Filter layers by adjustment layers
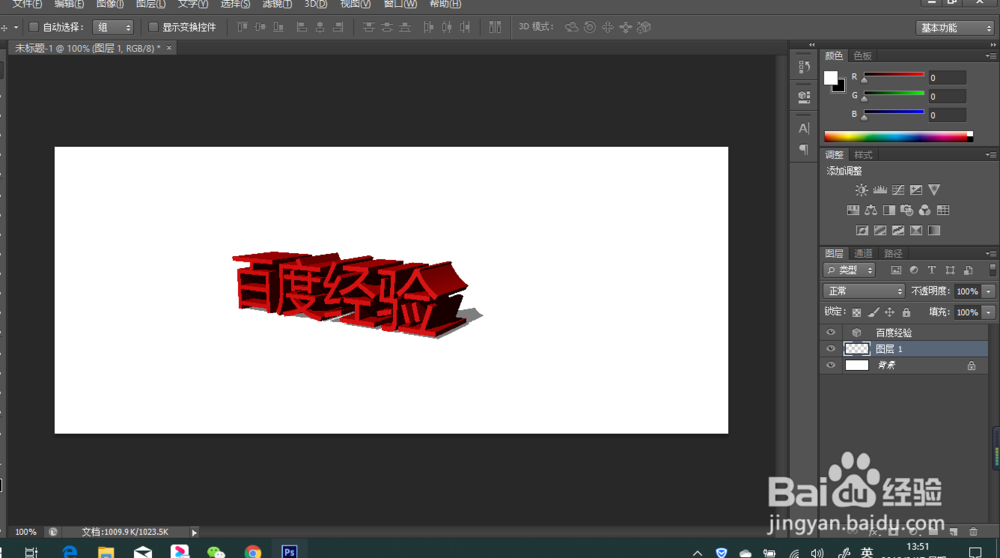Image resolution: width=1000 pixels, height=558 pixels. (914, 270)
